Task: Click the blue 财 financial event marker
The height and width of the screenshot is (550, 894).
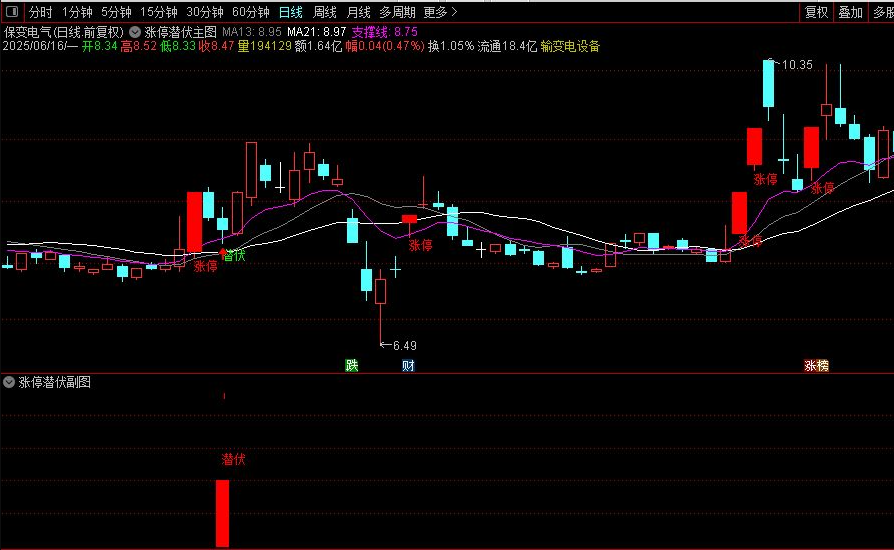Action: (x=408, y=365)
